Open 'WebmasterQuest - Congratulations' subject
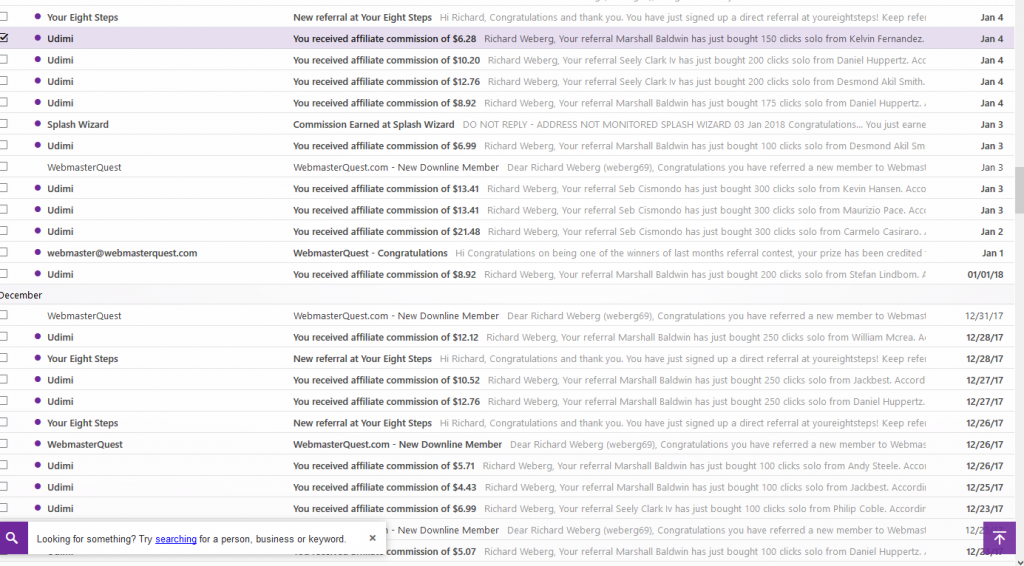This screenshot has width=1024, height=566. tap(370, 253)
